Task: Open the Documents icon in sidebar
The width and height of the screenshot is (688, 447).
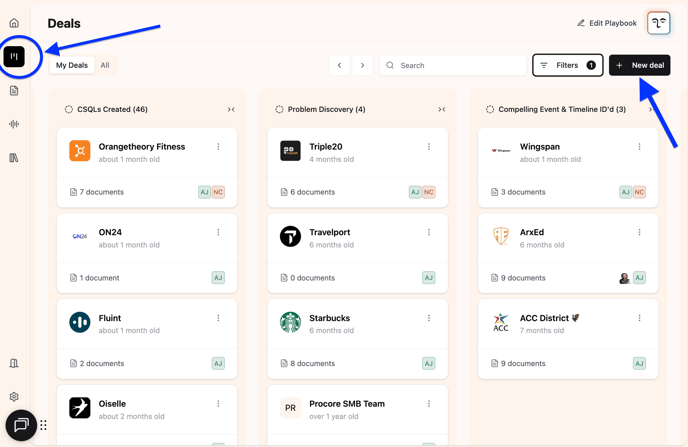Action: (14, 91)
